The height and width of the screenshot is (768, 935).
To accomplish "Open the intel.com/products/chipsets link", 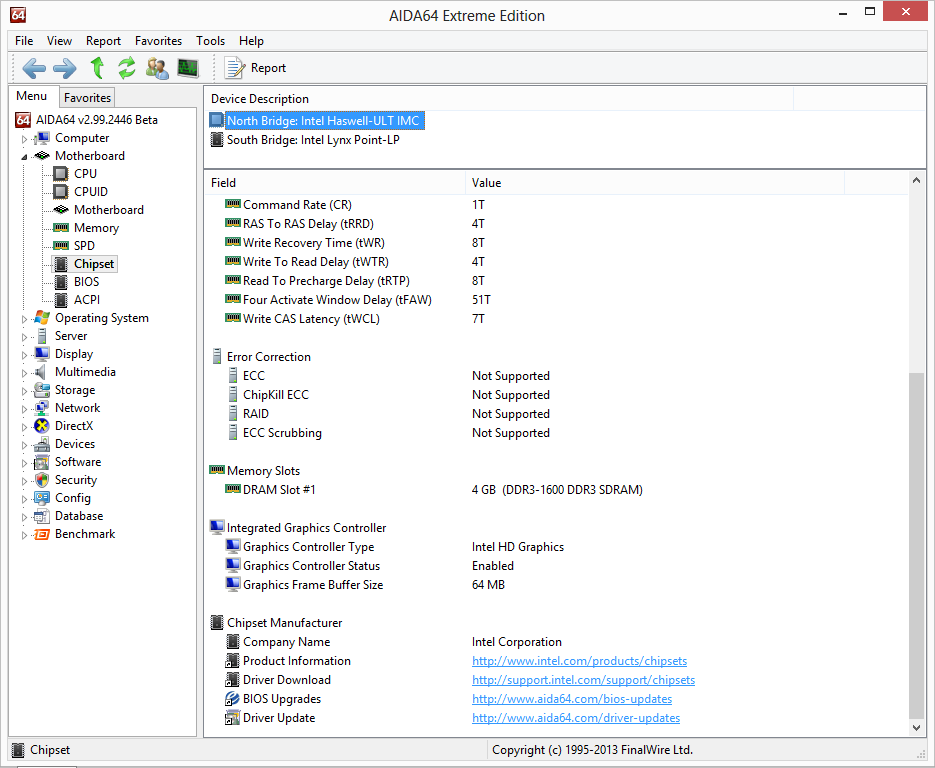I will click(579, 661).
